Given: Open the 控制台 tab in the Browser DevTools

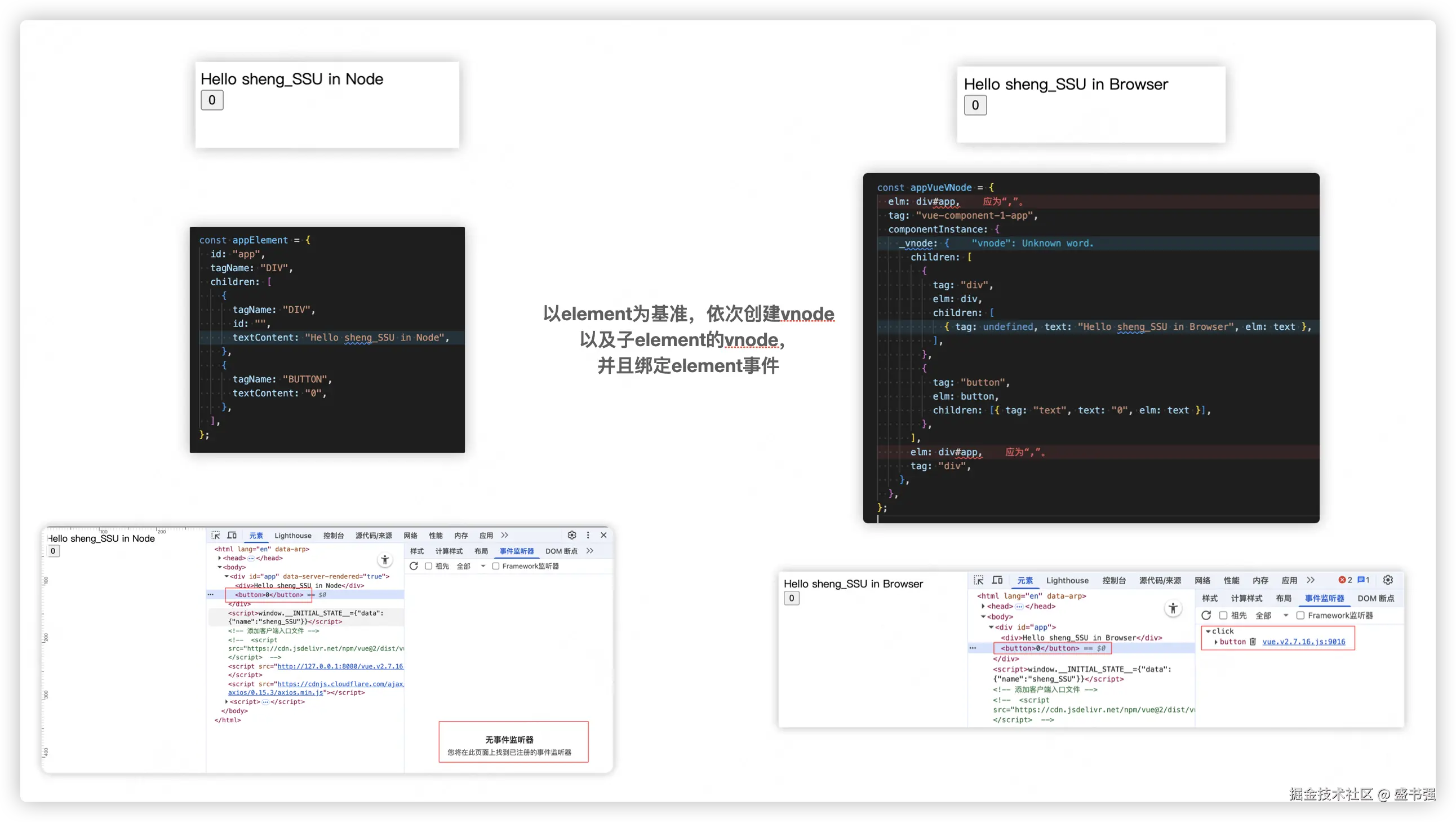Looking at the screenshot, I should (1113, 581).
